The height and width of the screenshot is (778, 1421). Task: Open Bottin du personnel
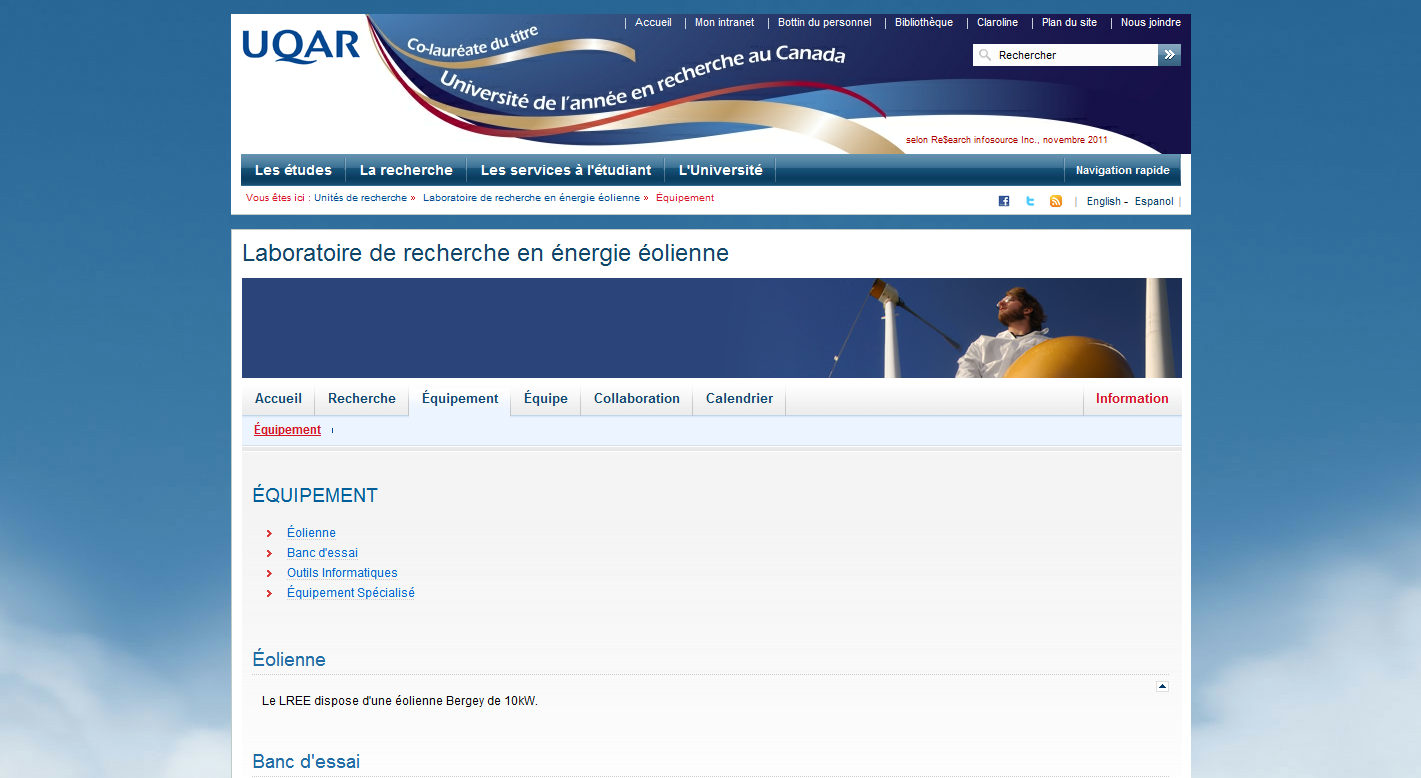(x=825, y=22)
